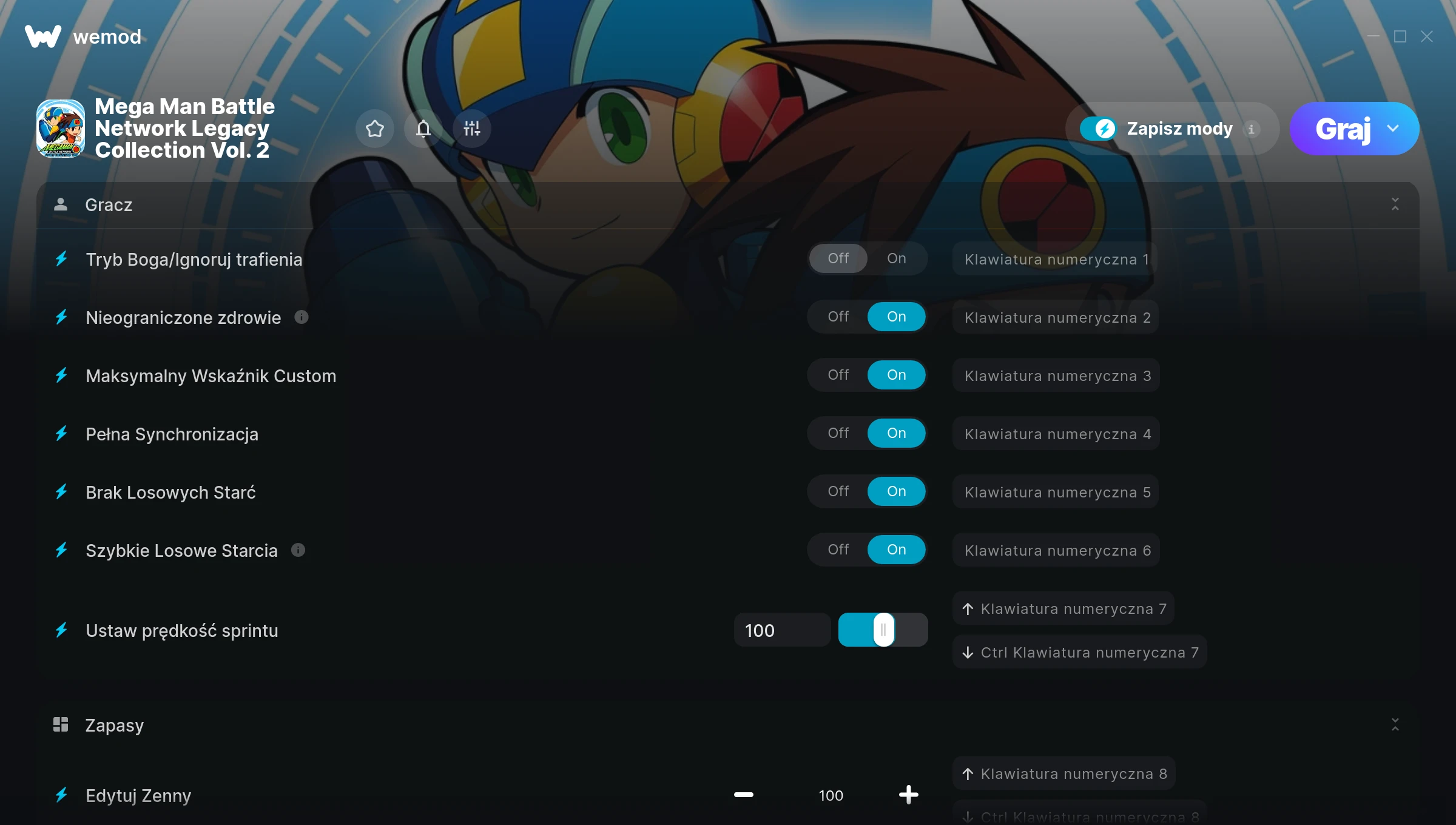Image resolution: width=1456 pixels, height=825 pixels.
Task: Click the Graj play button
Action: (x=1342, y=129)
